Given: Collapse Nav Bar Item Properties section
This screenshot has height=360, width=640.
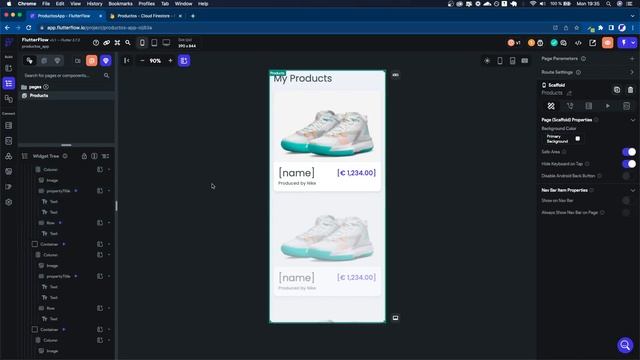Looking at the screenshot, I should (632, 190).
